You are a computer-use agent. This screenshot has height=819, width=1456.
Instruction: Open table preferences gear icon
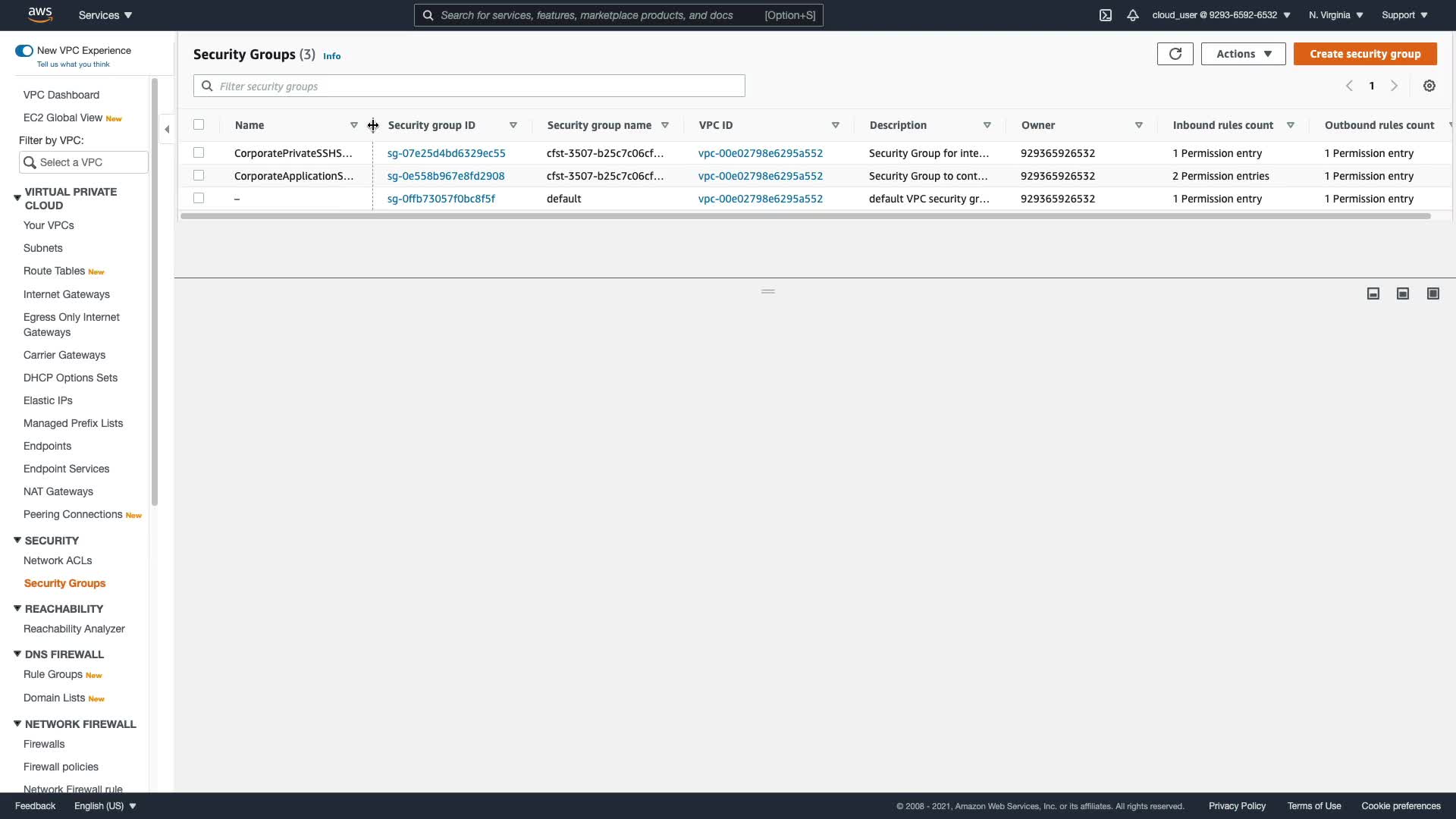1429,86
